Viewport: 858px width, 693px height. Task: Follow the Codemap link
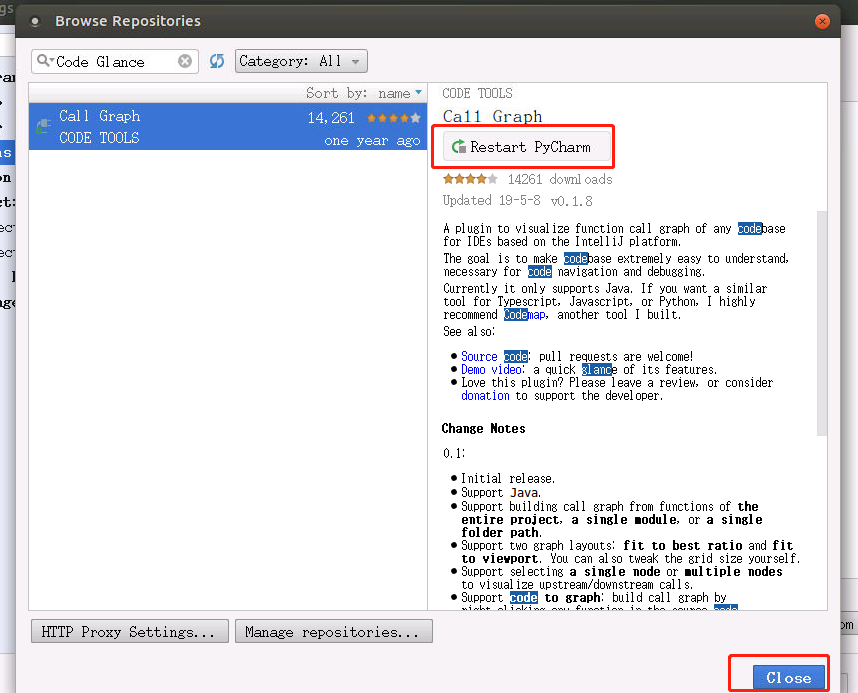525,315
